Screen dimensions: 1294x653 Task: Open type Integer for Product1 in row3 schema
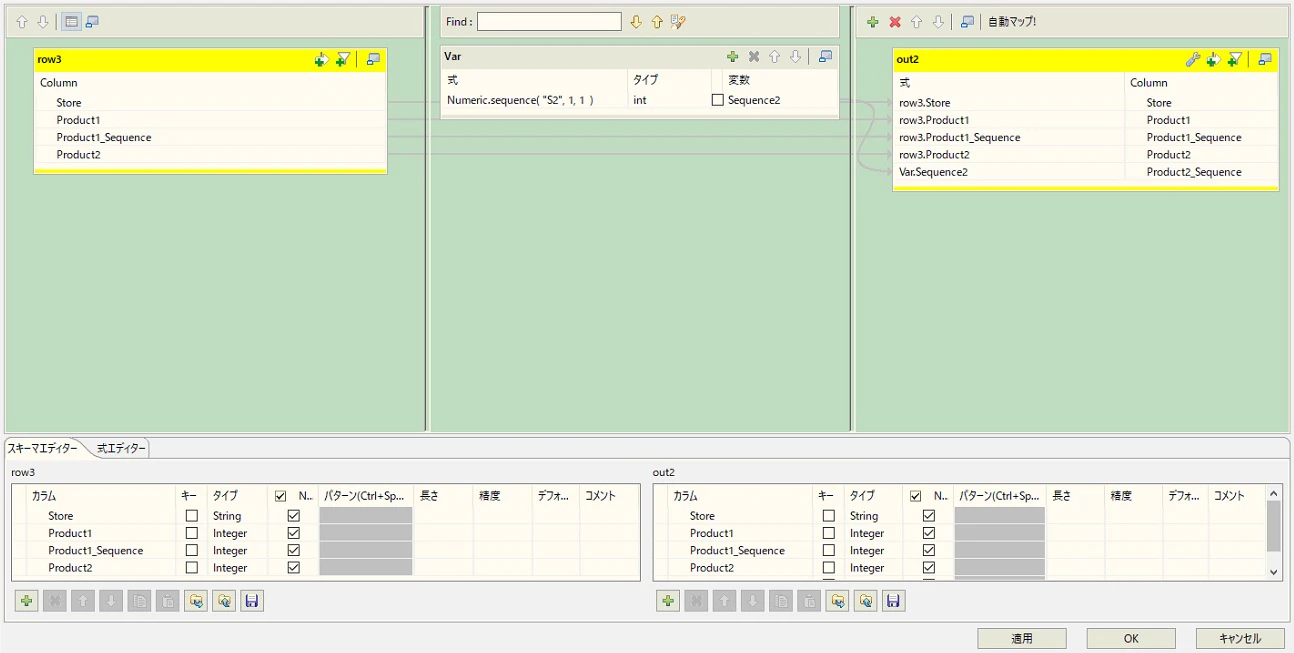click(x=237, y=533)
